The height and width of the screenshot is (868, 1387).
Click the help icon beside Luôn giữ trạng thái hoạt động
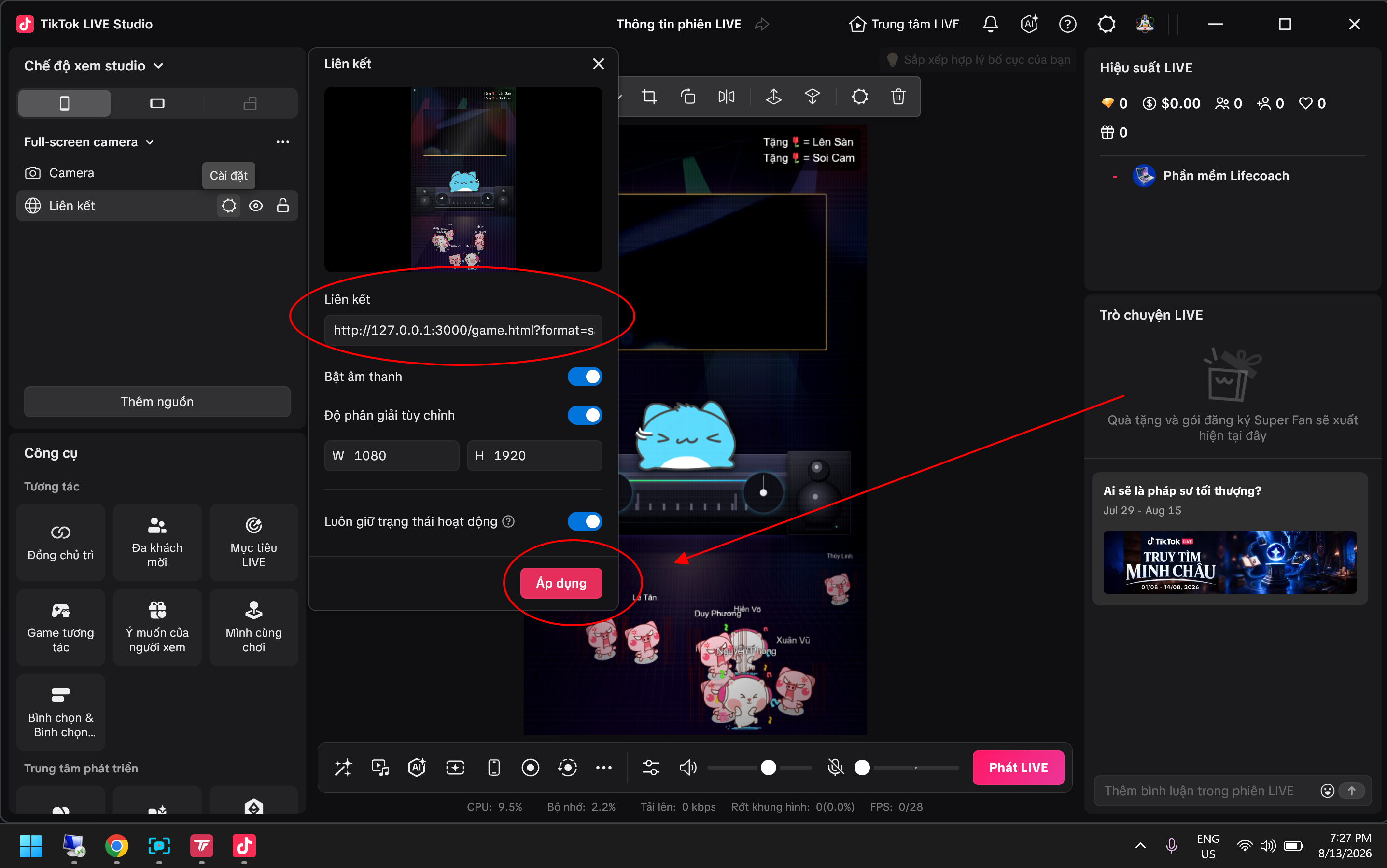(508, 521)
